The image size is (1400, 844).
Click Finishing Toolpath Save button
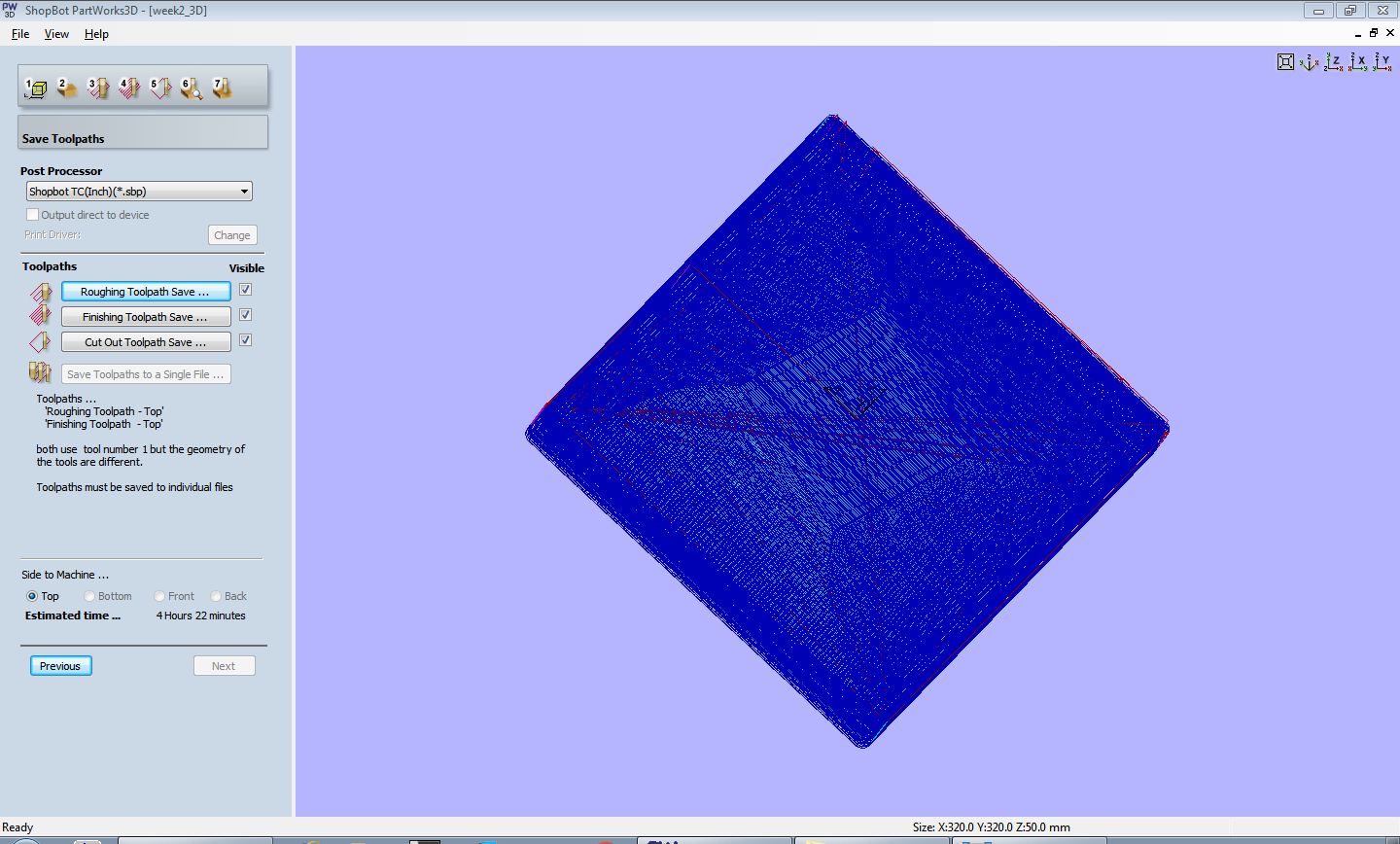[146, 317]
